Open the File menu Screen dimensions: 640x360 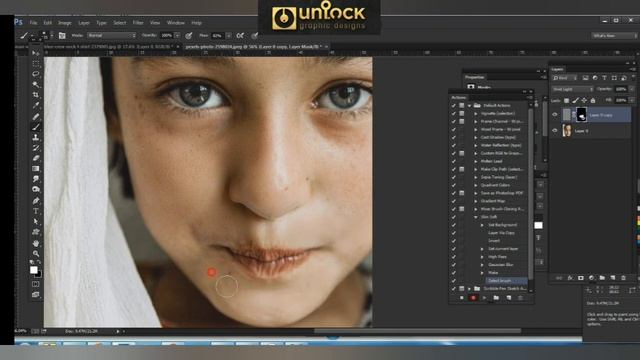click(x=33, y=23)
